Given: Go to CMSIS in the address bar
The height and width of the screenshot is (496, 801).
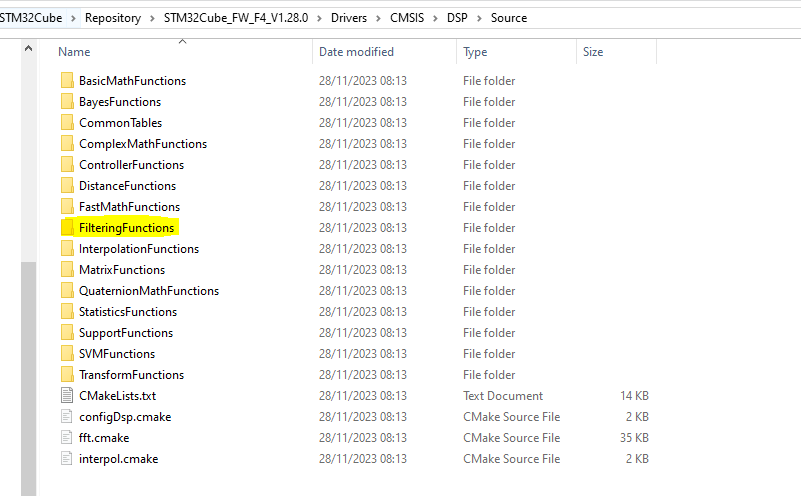Looking at the screenshot, I should click(x=407, y=18).
